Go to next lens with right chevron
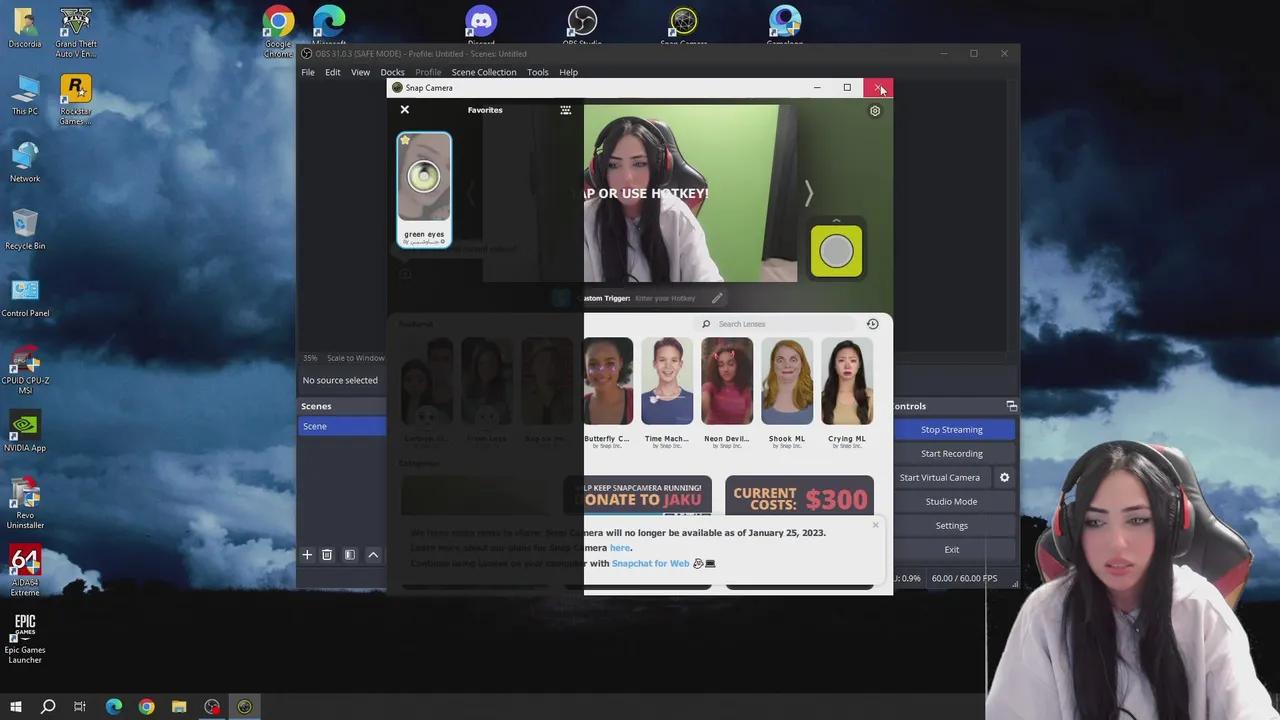 click(x=809, y=193)
